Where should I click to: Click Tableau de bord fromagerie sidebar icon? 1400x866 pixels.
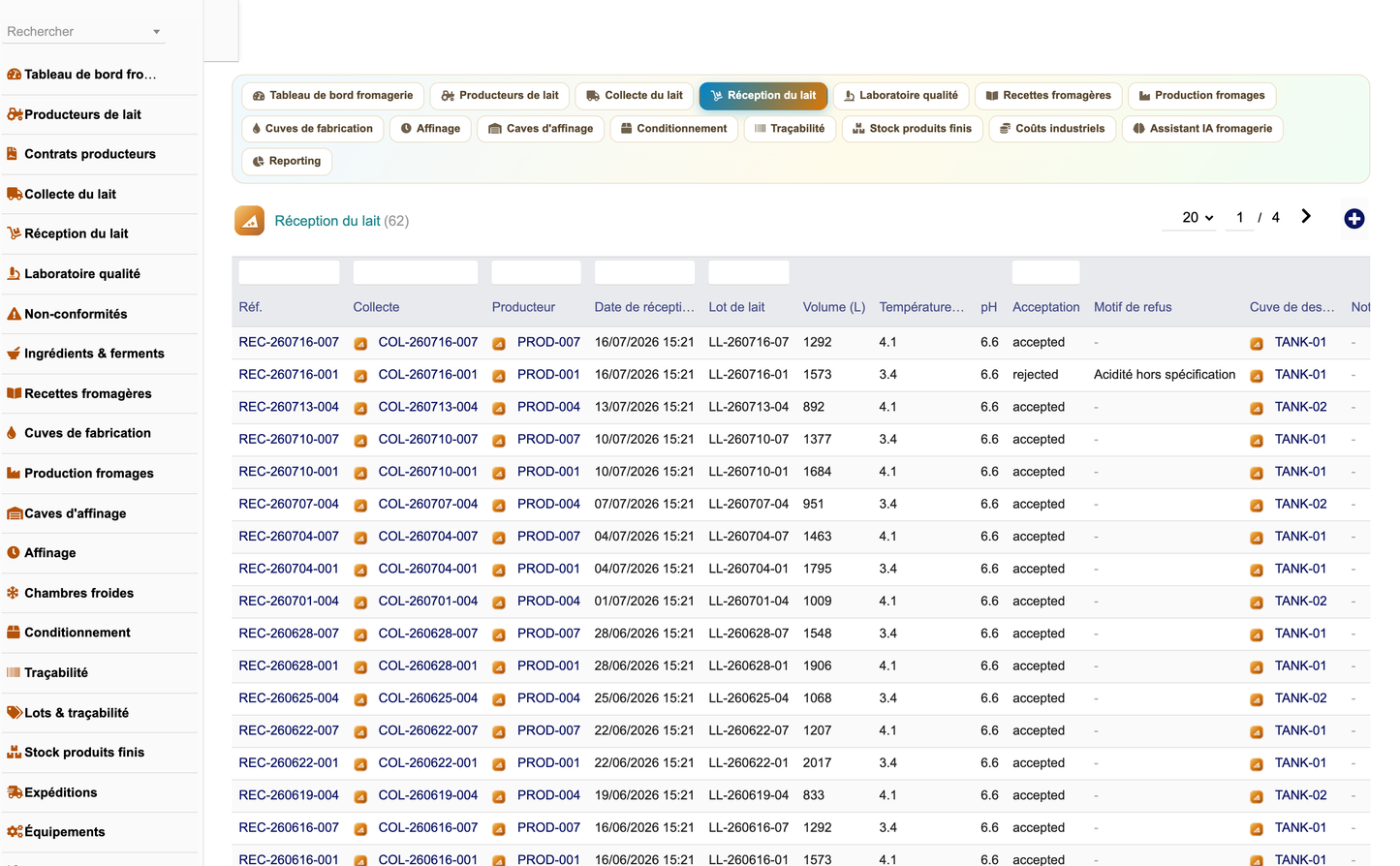[14, 75]
